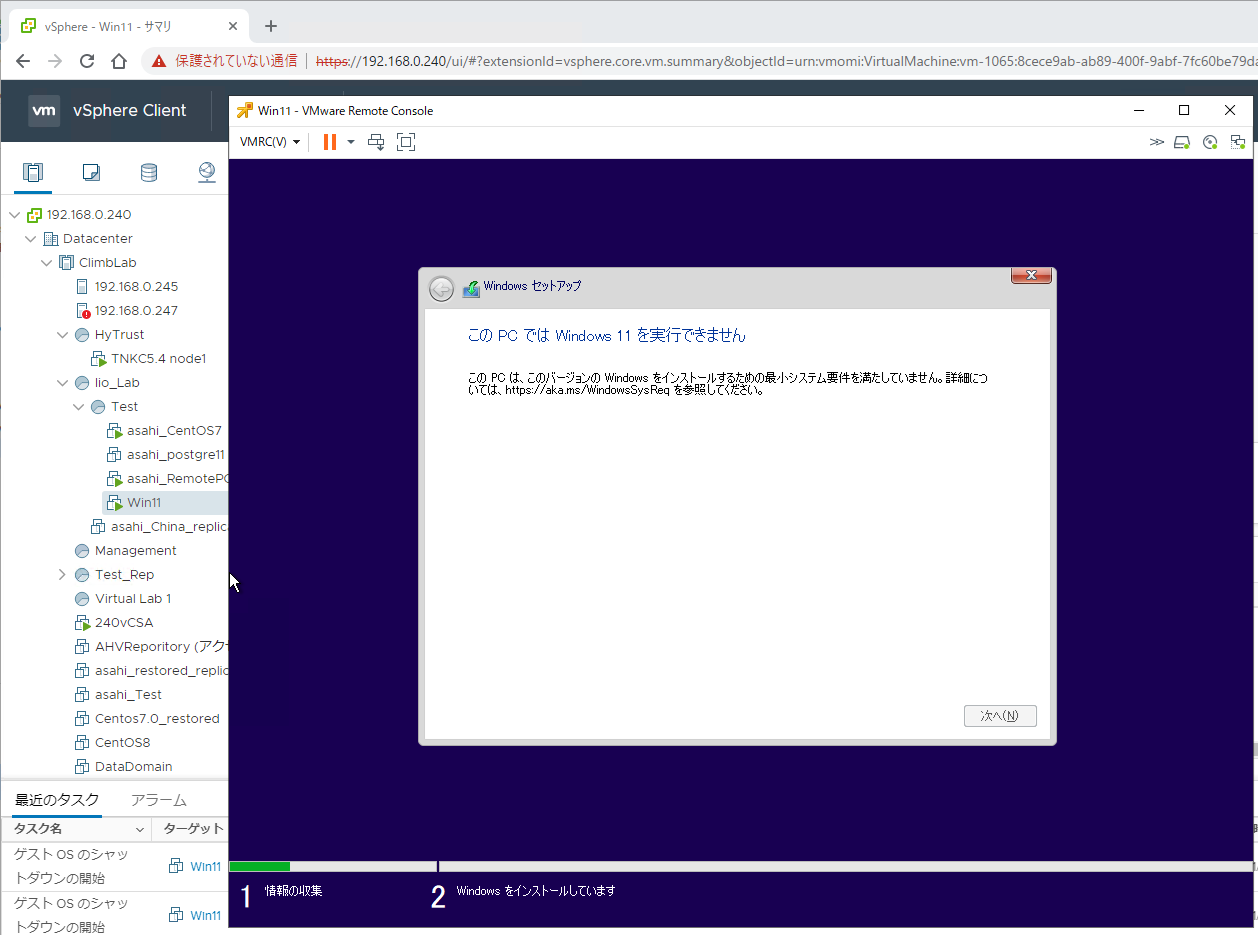Click the browser back arrow
The width and height of the screenshot is (1258, 935).
(x=23, y=61)
